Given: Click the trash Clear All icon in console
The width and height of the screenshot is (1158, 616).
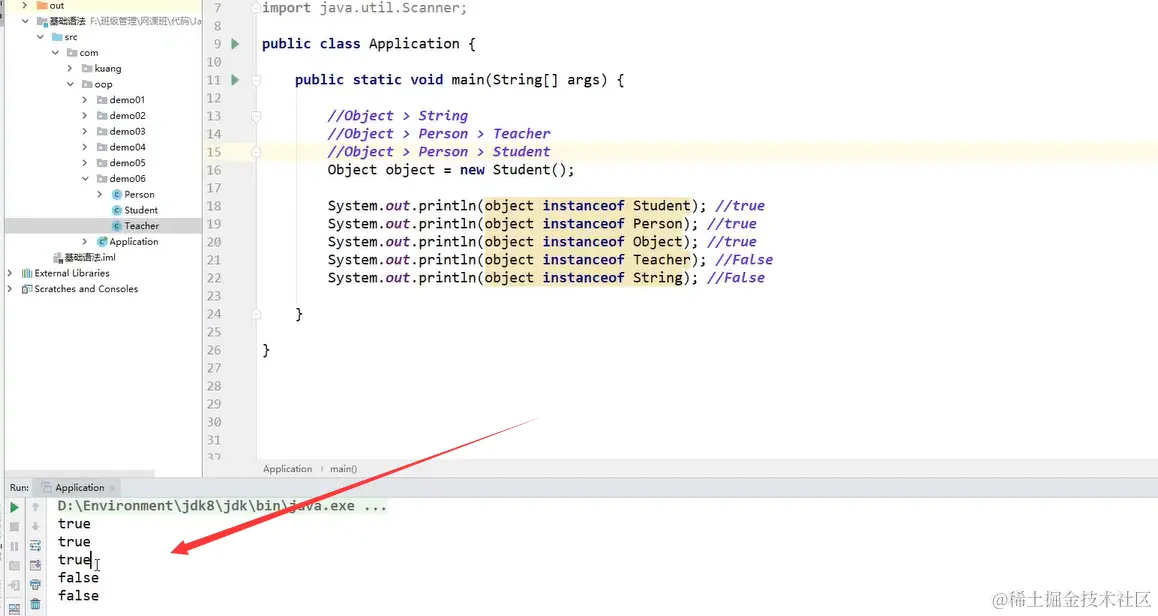Looking at the screenshot, I should (35, 604).
